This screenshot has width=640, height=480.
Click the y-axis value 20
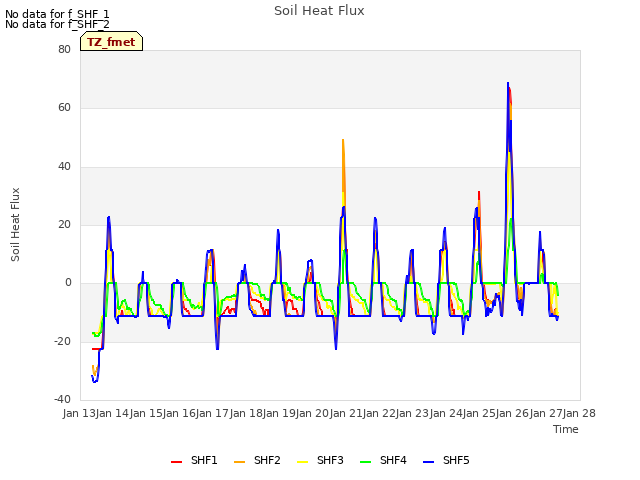click(x=64, y=224)
